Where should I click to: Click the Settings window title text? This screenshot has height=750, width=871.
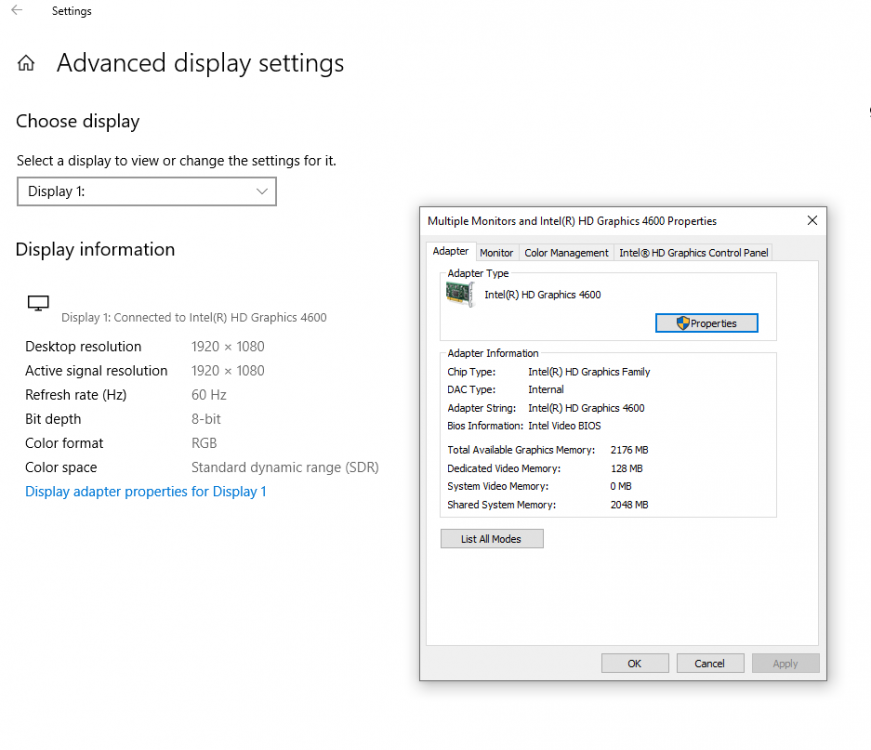pos(72,11)
